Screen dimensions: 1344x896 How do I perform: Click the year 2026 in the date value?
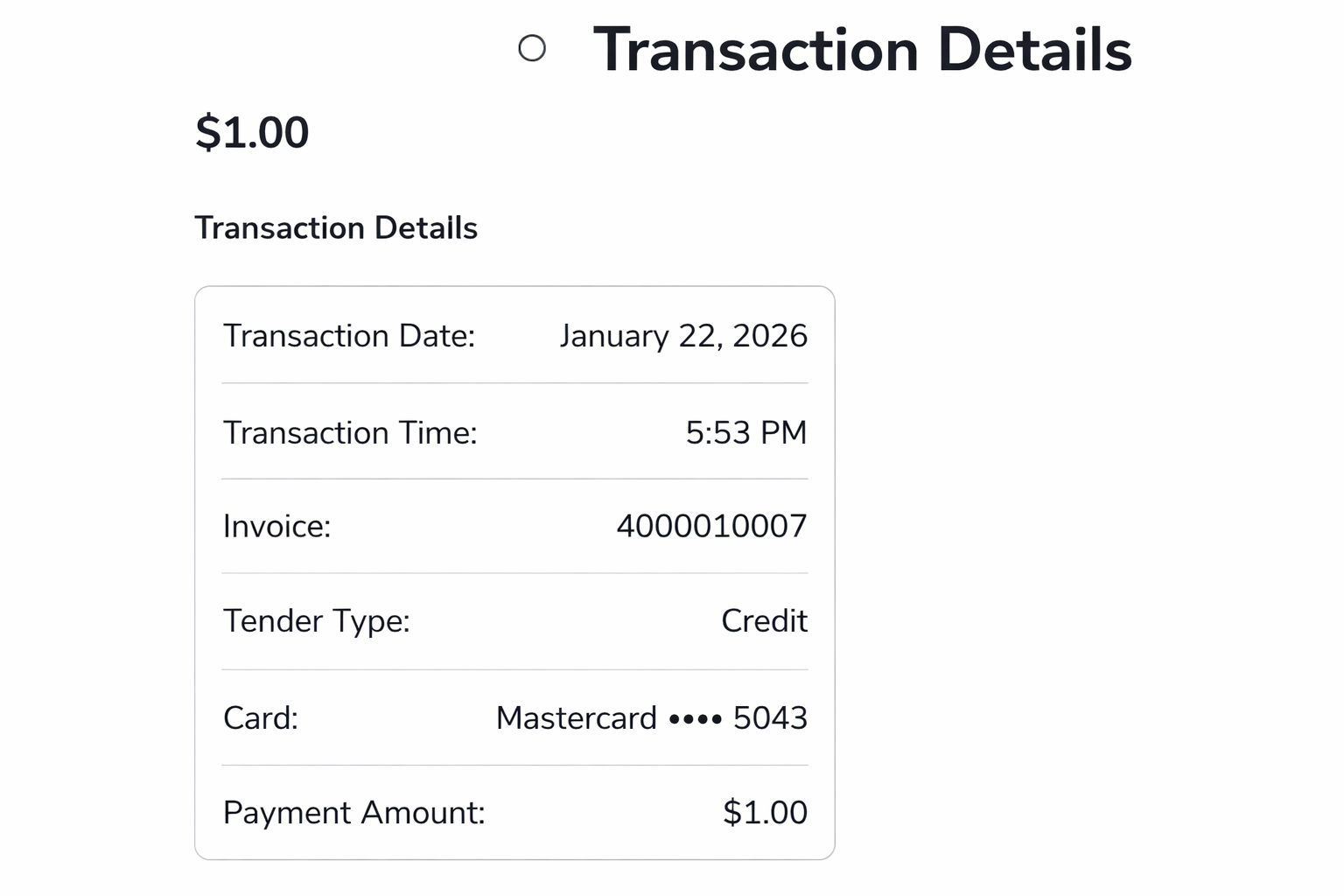(770, 336)
